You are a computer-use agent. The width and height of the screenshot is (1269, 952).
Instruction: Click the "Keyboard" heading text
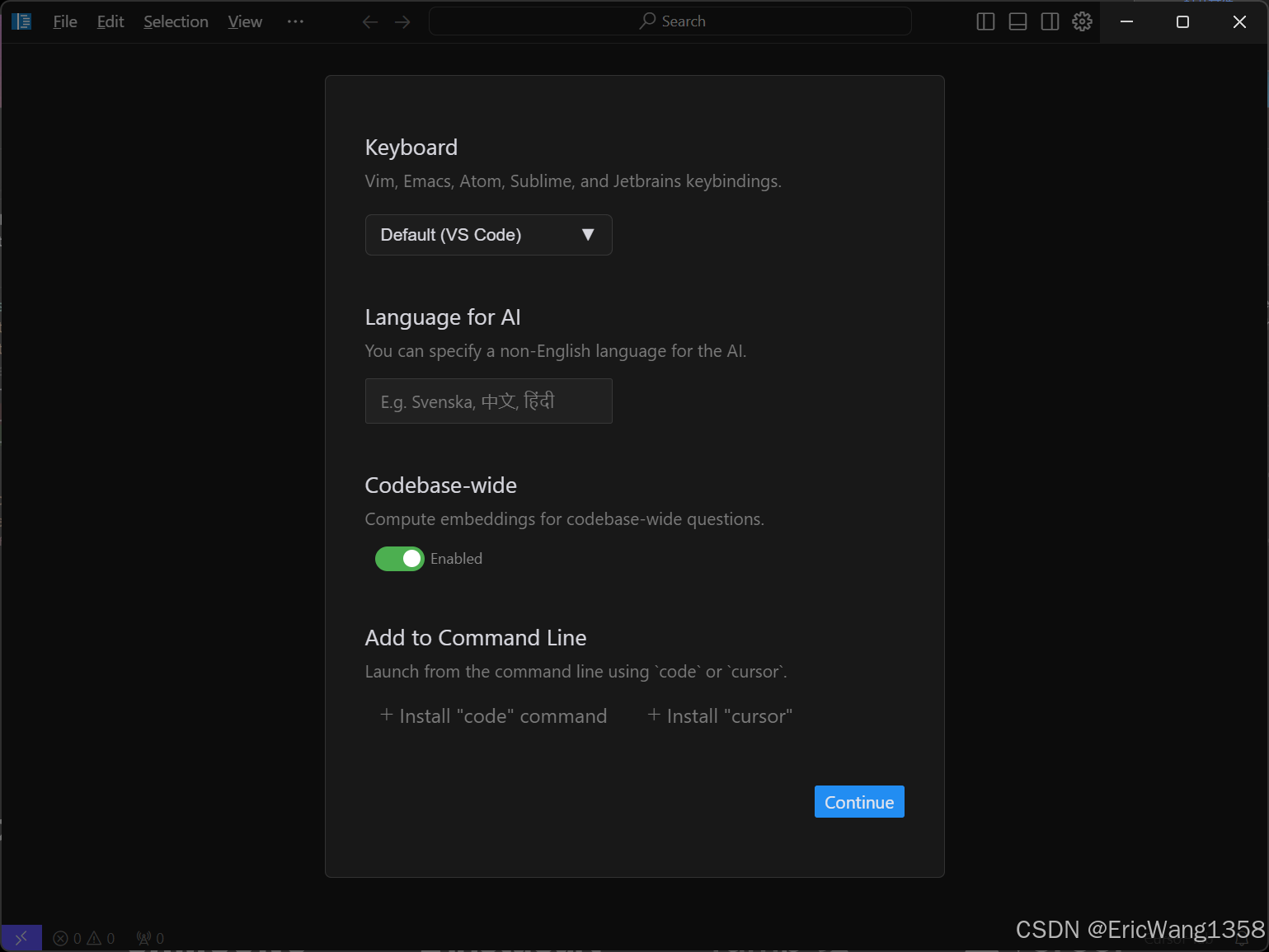tap(411, 148)
